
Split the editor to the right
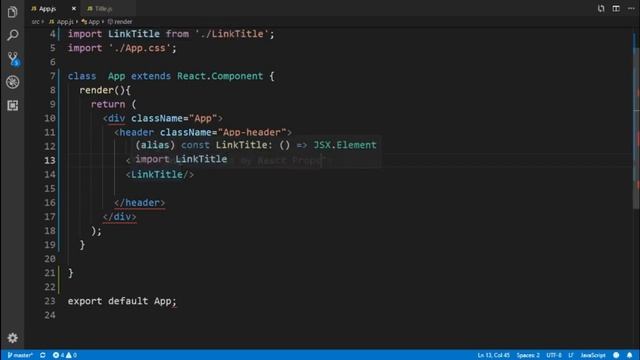click(x=616, y=8)
